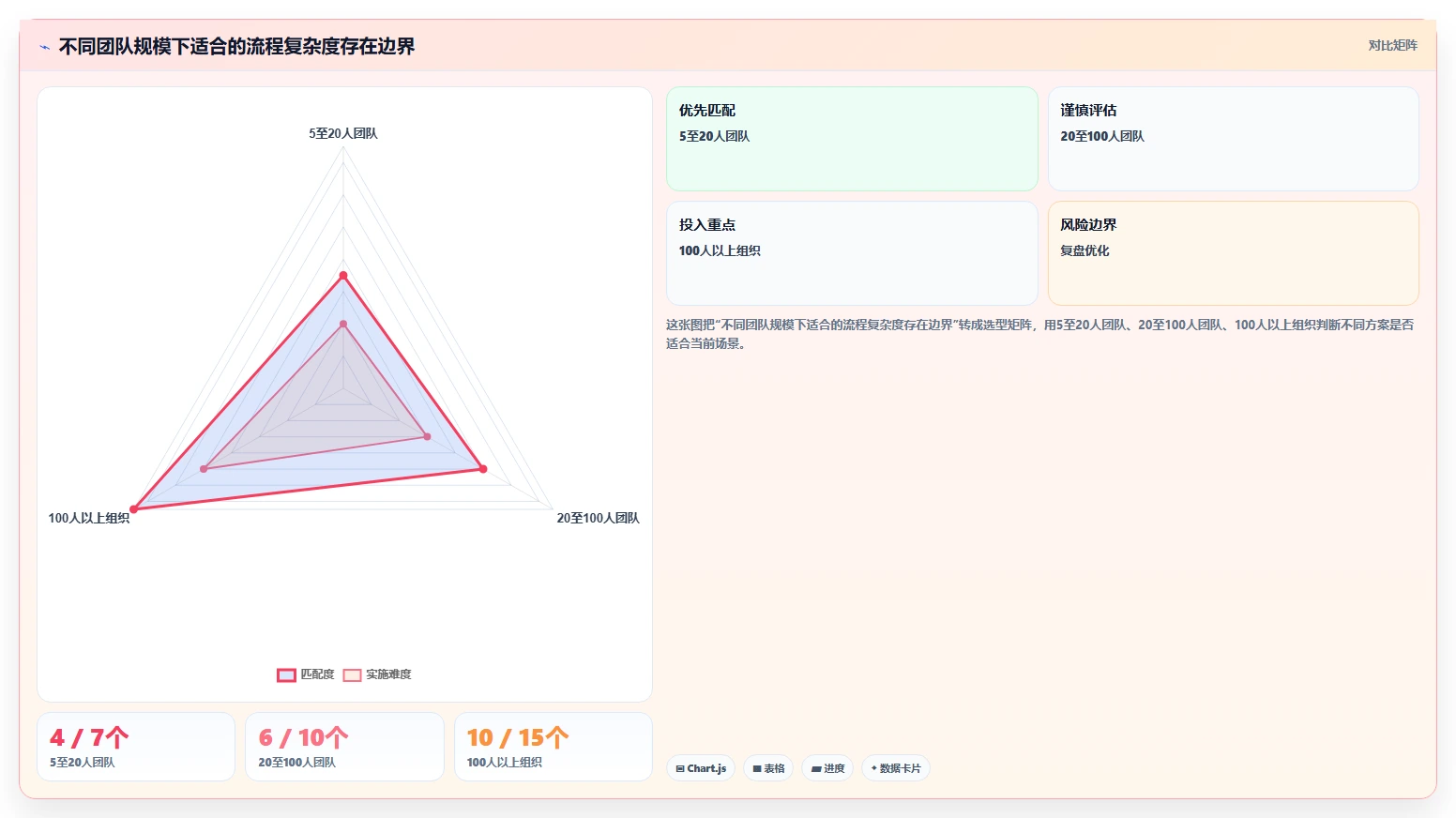This screenshot has width=1456, height=818.
Task: Click the 复盘优化 text in the 风险边界 card
Action: [1084, 250]
